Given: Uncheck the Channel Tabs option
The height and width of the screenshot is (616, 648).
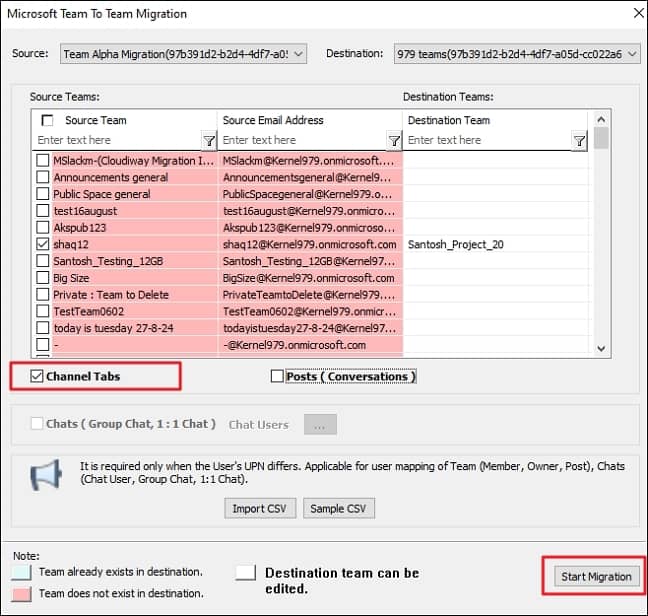Looking at the screenshot, I should [x=37, y=376].
